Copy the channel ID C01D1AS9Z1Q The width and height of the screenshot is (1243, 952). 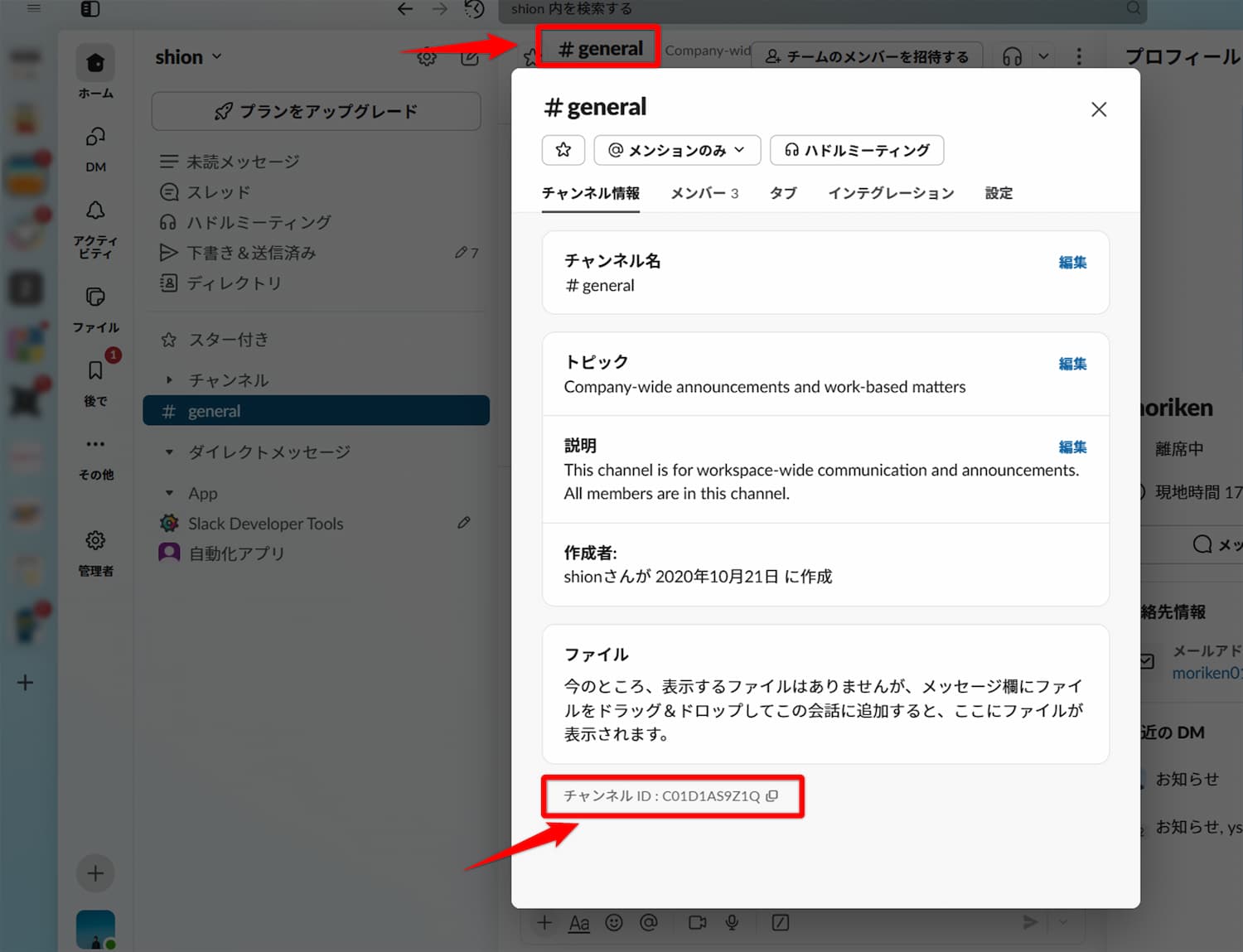773,796
